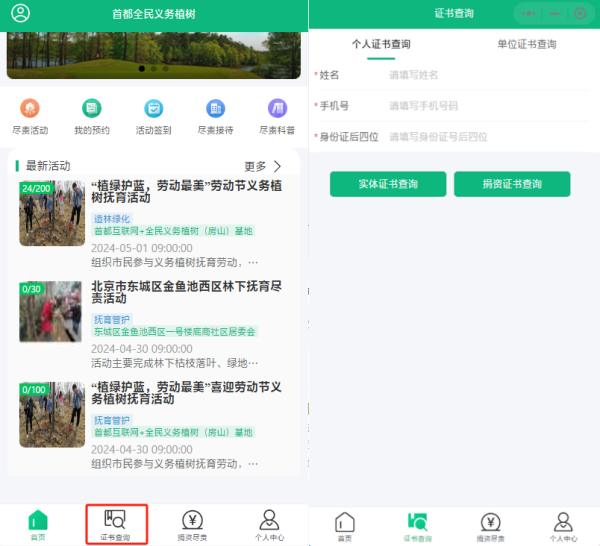Tap the 我的预约 shortcut icon
600x546 pixels.
(92, 109)
